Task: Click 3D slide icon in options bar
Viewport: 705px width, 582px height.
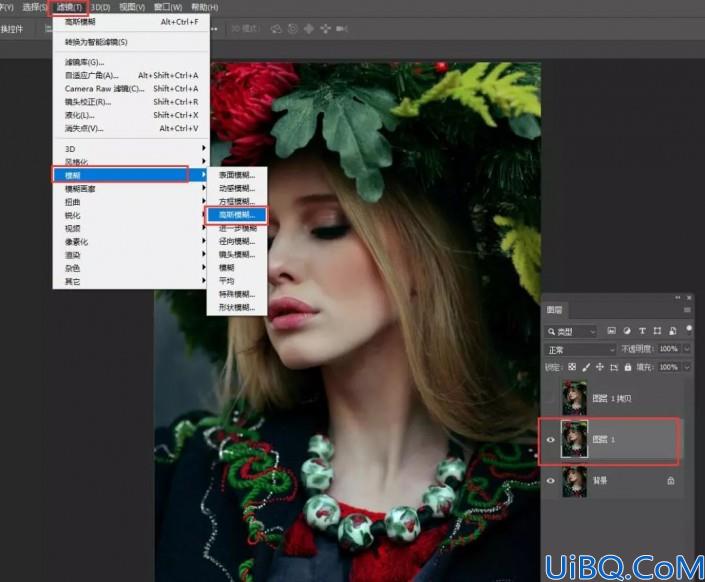Action: coord(325,29)
